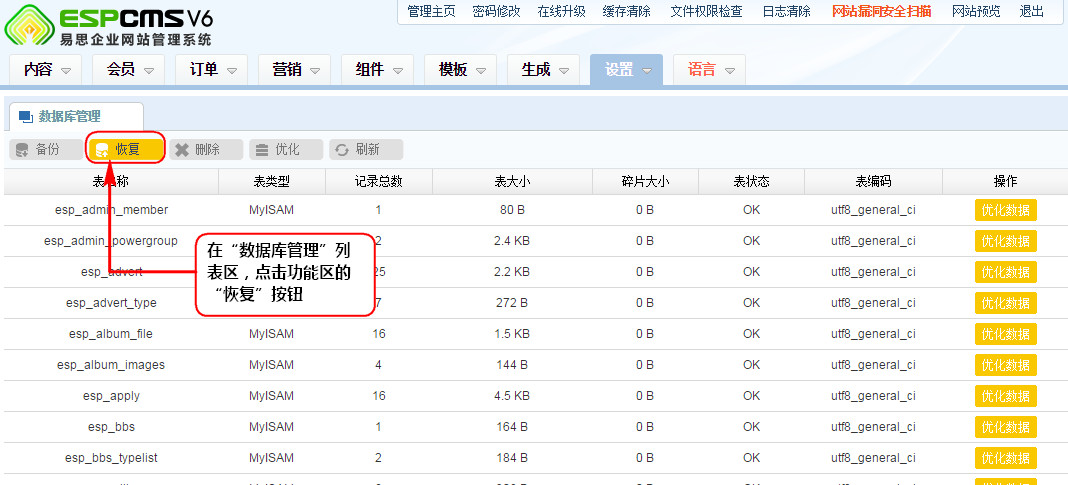Viewport: 1068px width, 485px height.
Task: Select table name esp_apply
Action: click(x=111, y=396)
